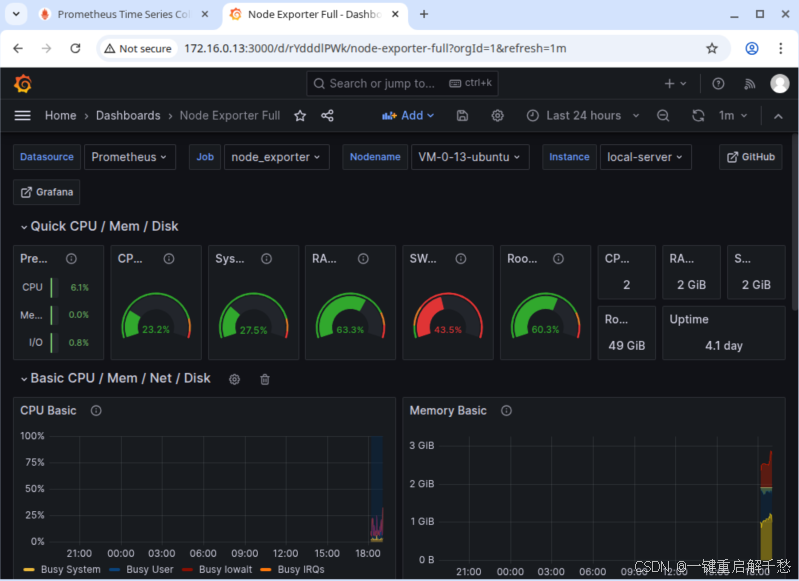Go back in browser history
This screenshot has width=799, height=581.
(18, 48)
